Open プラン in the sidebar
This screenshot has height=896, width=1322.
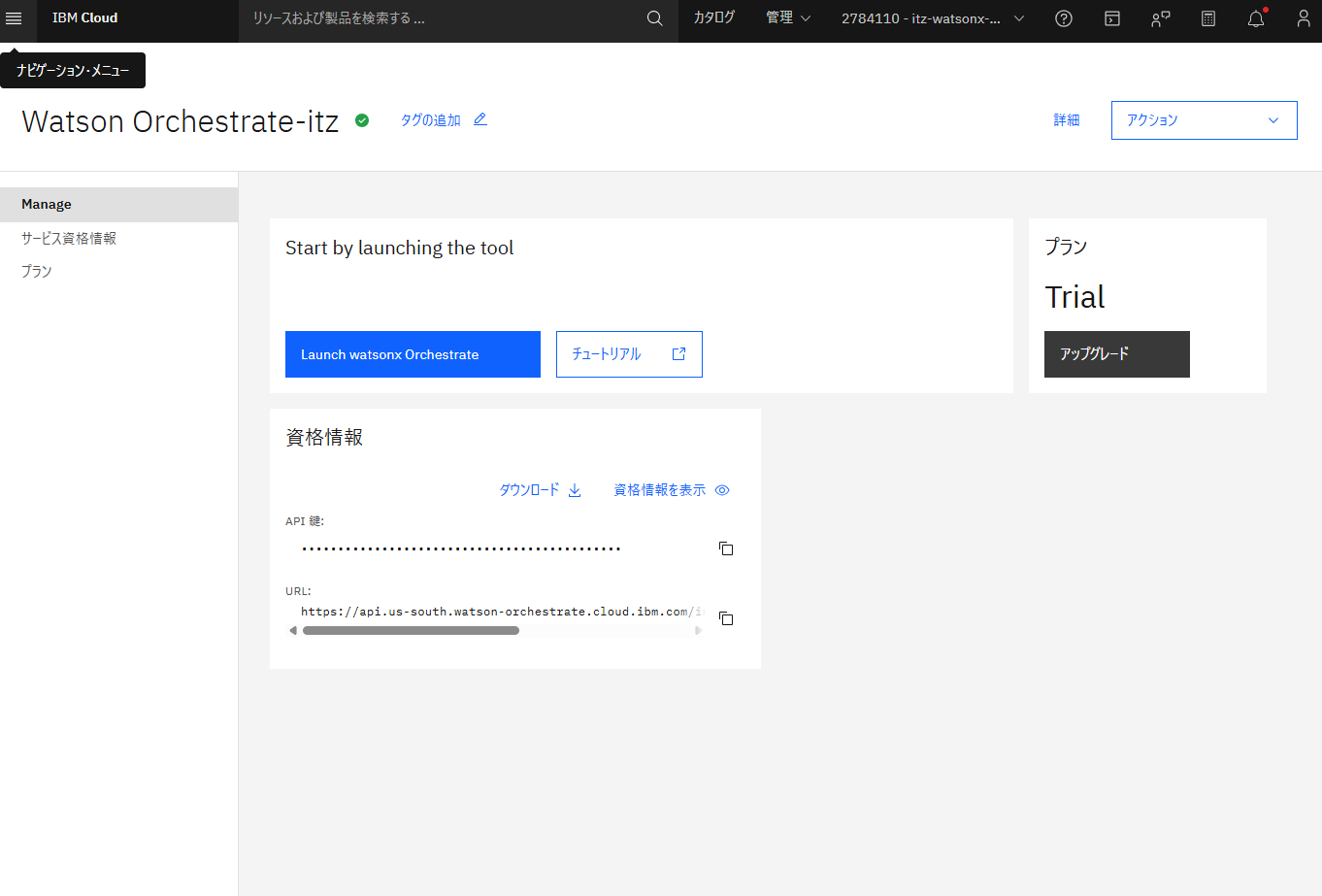tap(37, 272)
